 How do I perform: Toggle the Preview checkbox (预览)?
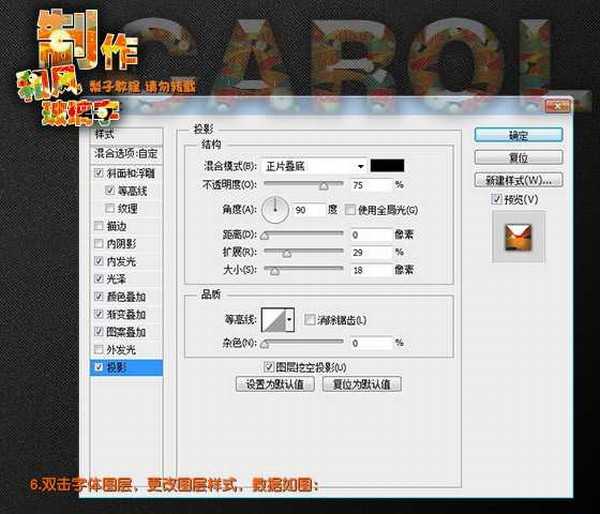[x=499, y=200]
